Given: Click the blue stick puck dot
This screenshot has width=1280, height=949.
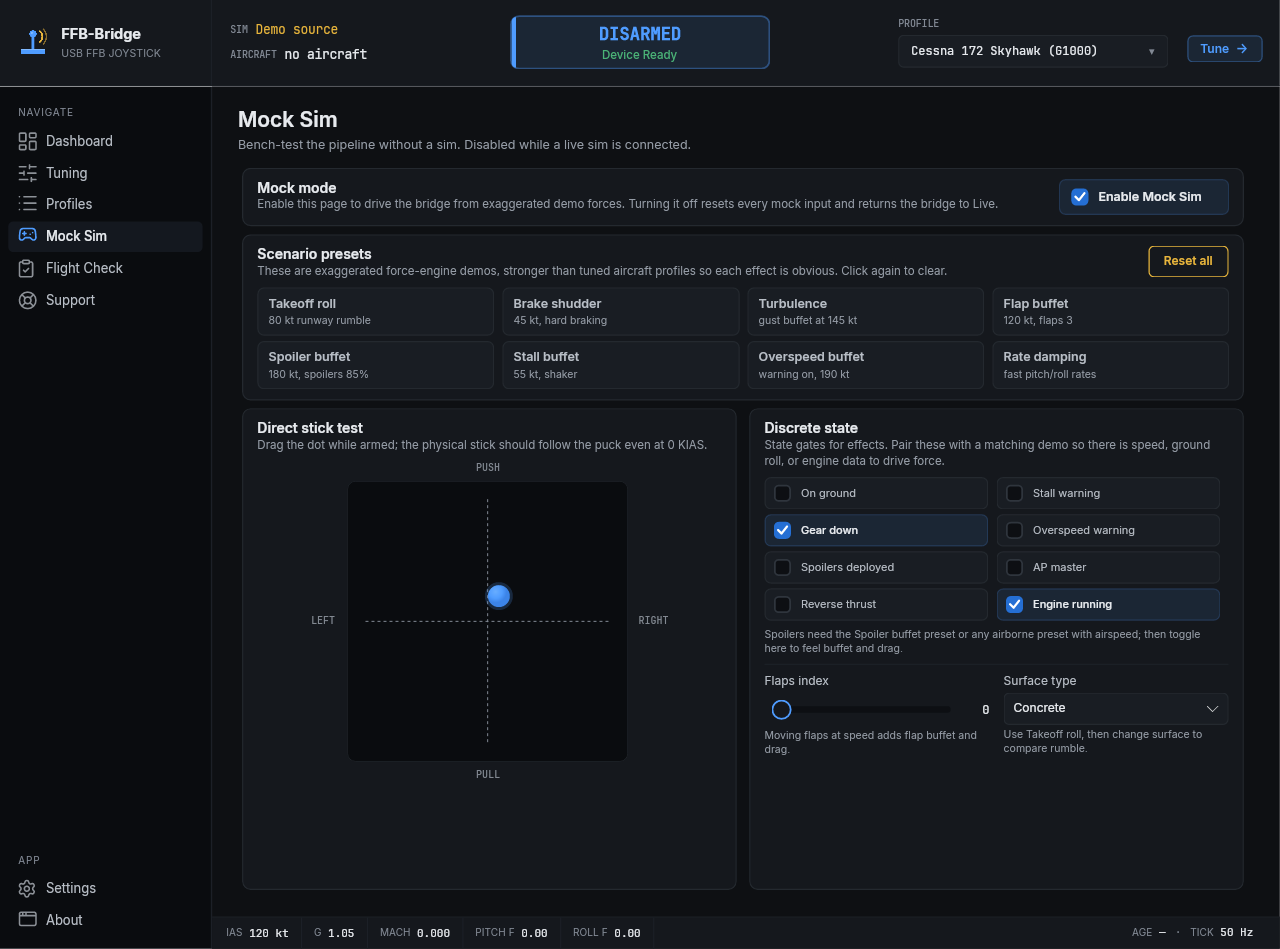Looking at the screenshot, I should point(499,596).
